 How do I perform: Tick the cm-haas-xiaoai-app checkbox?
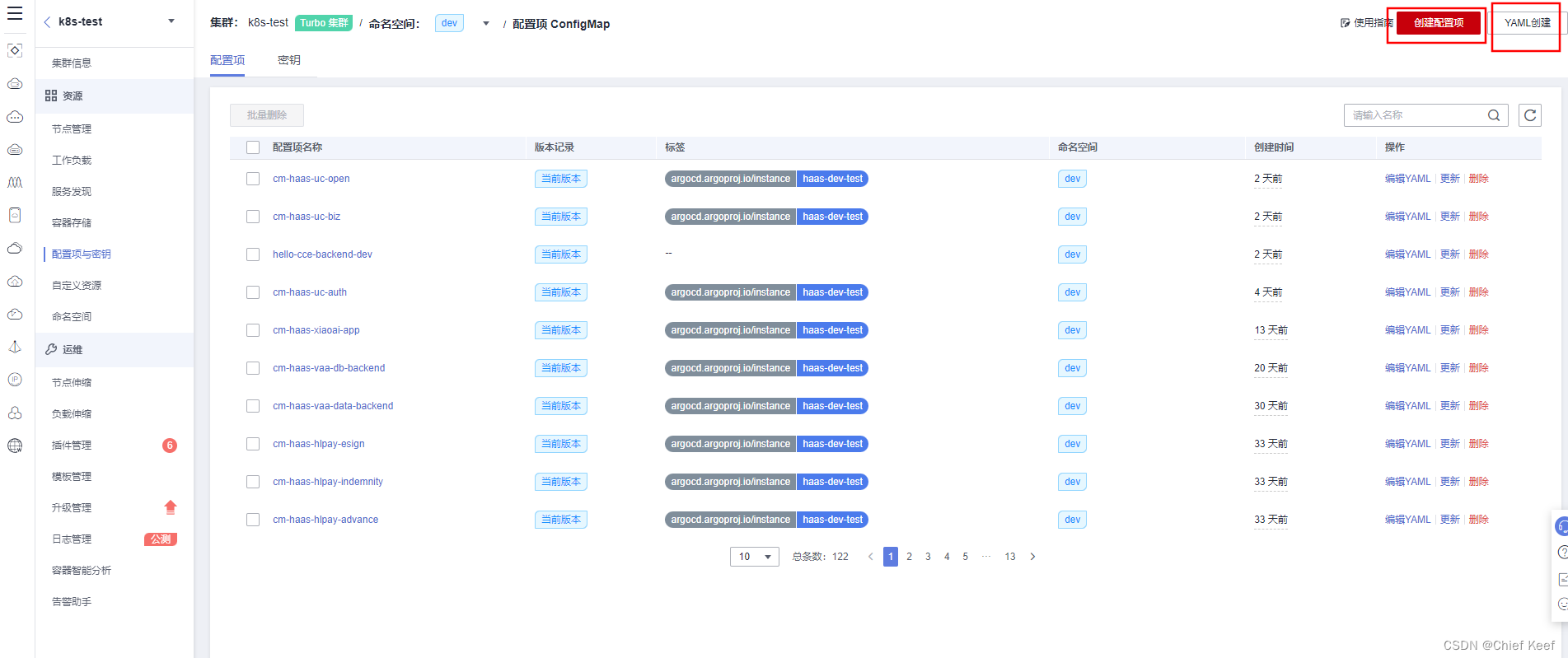253,330
